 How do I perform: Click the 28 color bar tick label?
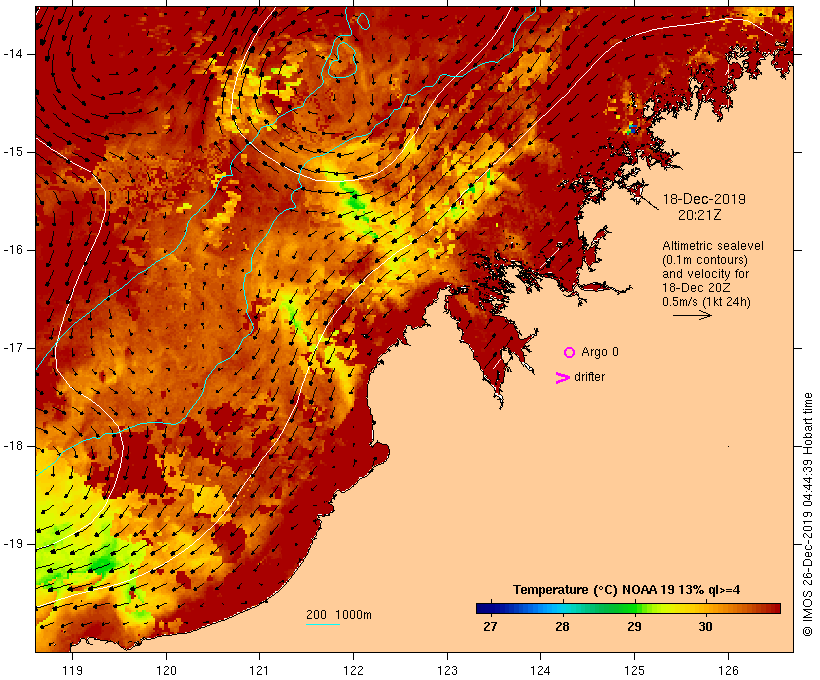pos(562,627)
